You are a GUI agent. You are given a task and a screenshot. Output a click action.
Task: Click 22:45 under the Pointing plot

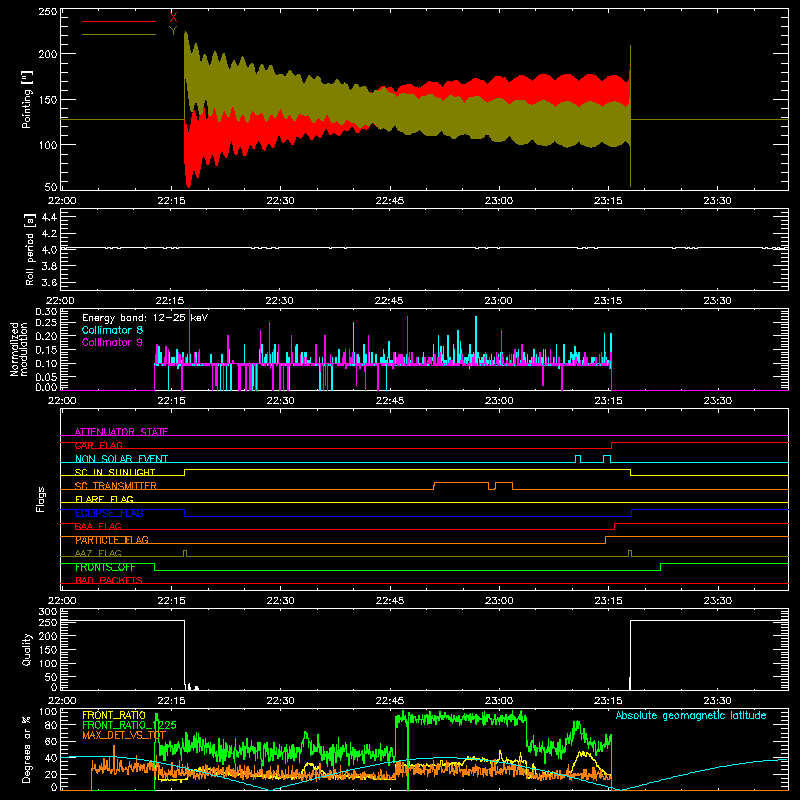390,201
